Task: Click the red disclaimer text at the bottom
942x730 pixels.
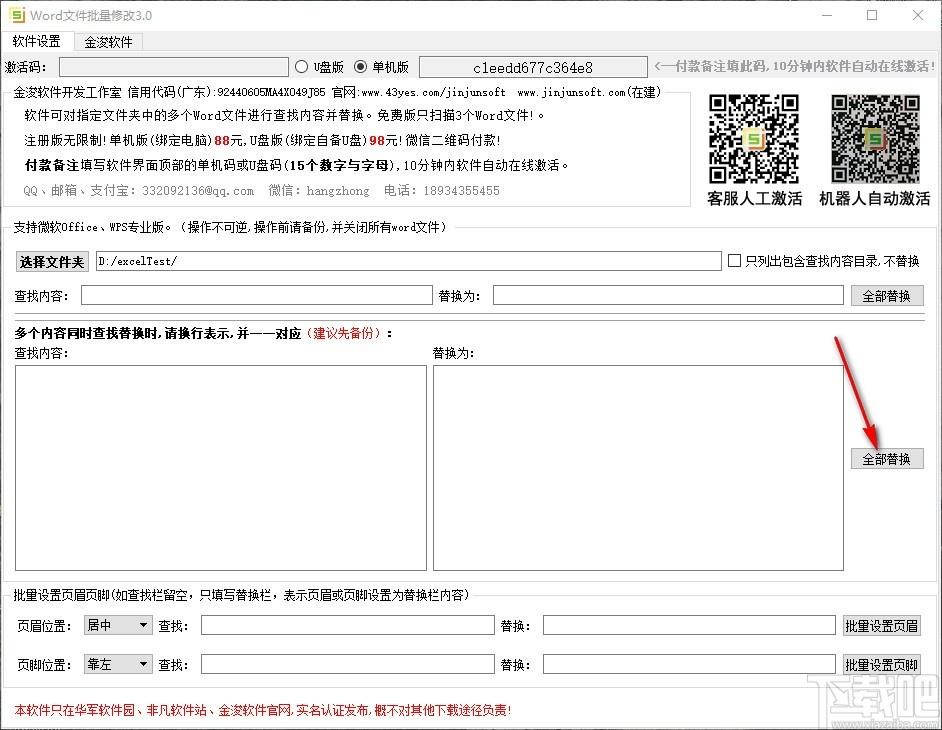Action: (x=263, y=710)
